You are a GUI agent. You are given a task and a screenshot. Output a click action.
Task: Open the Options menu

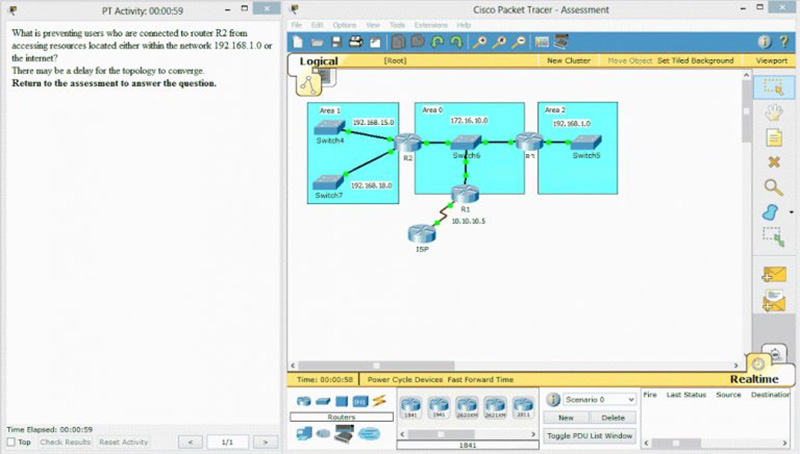point(344,25)
